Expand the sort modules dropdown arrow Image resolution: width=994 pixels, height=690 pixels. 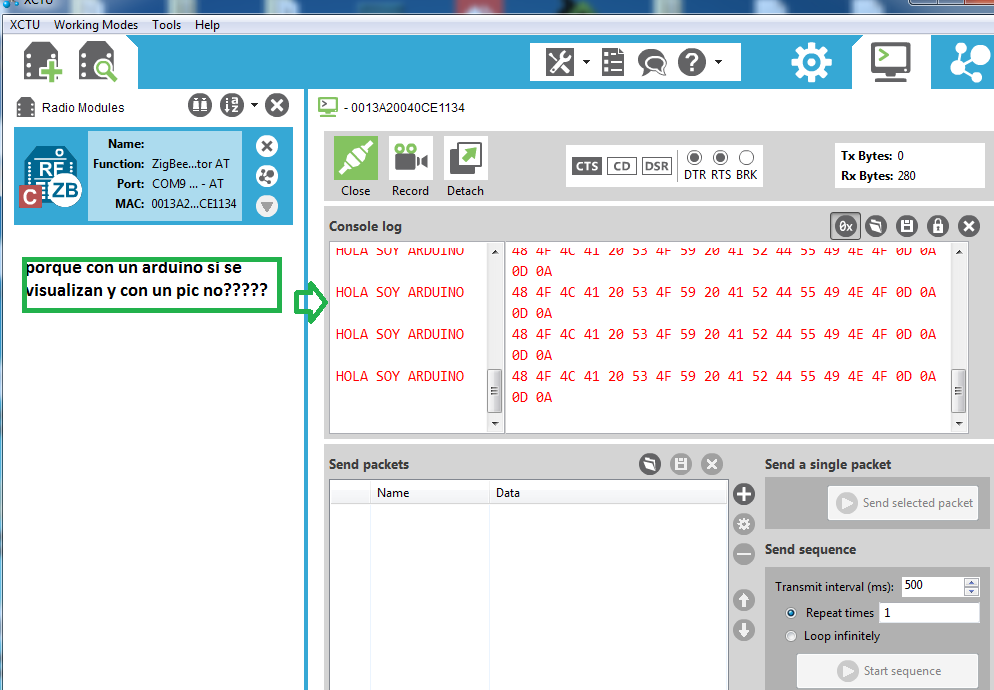pyautogui.click(x=254, y=105)
